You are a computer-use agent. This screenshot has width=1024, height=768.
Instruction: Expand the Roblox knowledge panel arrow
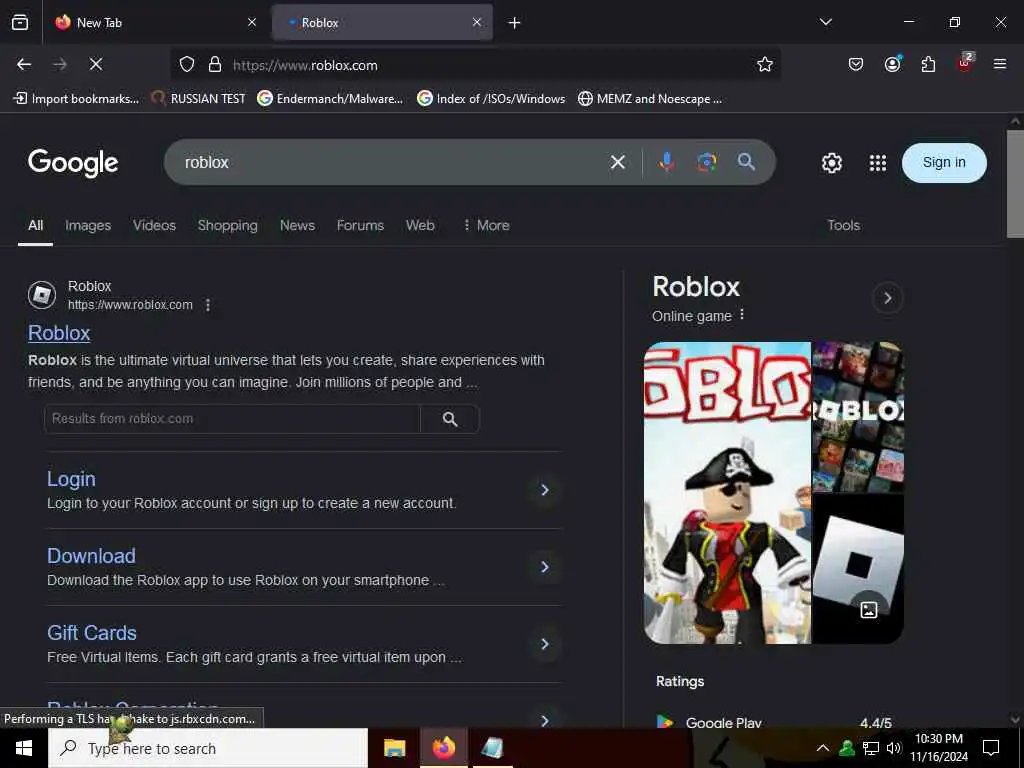pyautogui.click(x=888, y=298)
